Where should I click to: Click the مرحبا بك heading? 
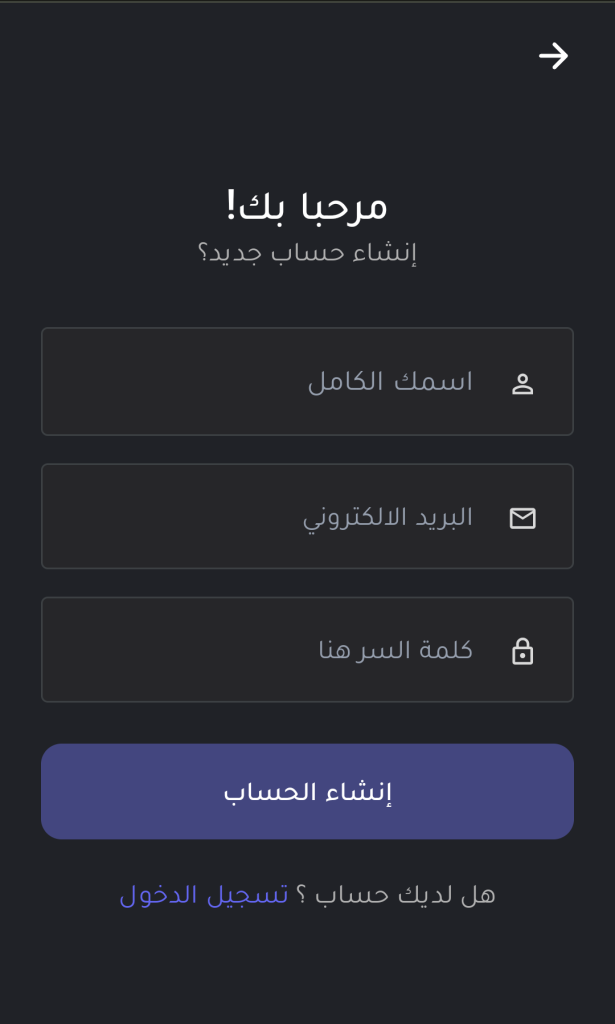point(307,203)
